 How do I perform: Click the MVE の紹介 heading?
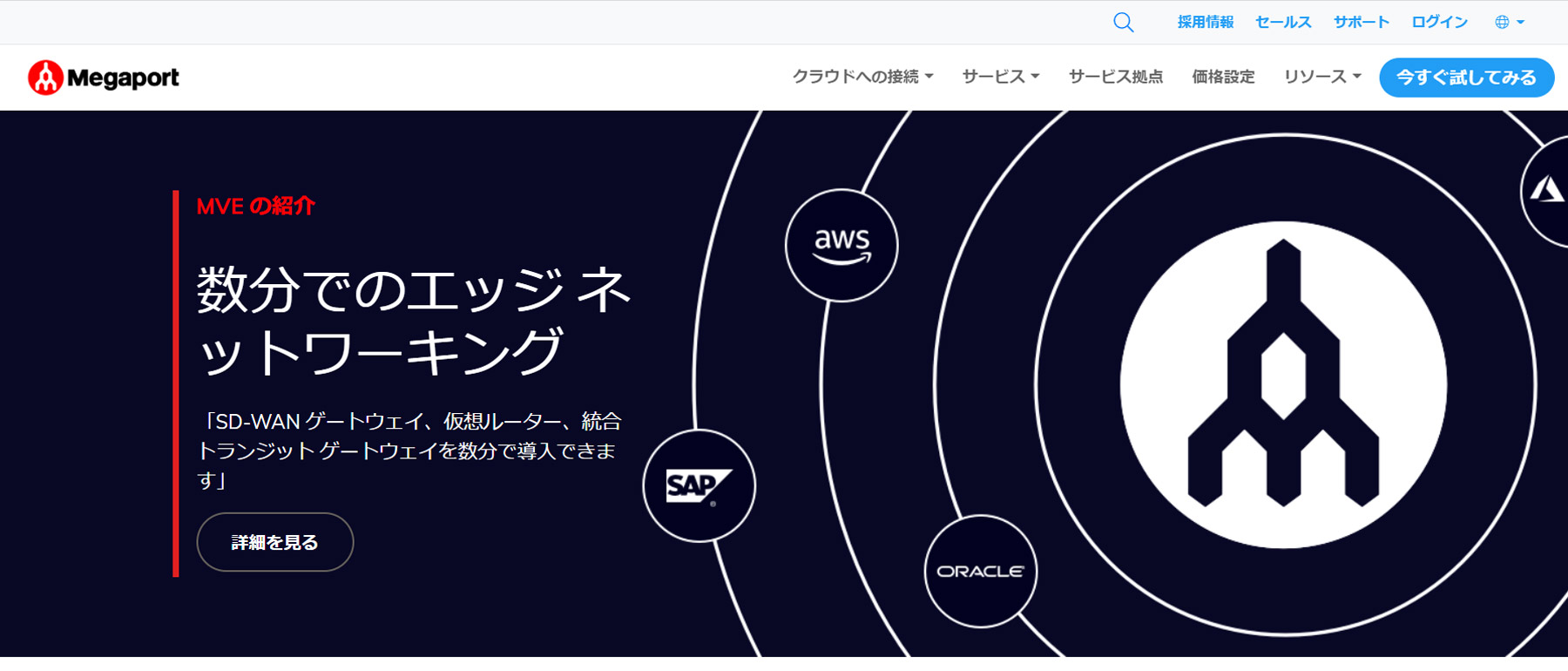click(x=255, y=207)
